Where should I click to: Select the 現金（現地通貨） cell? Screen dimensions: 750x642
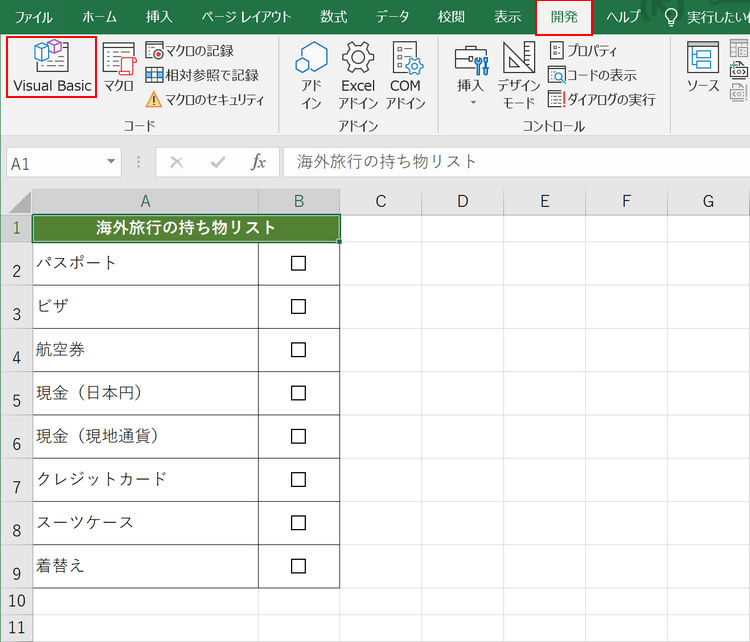tap(145, 437)
